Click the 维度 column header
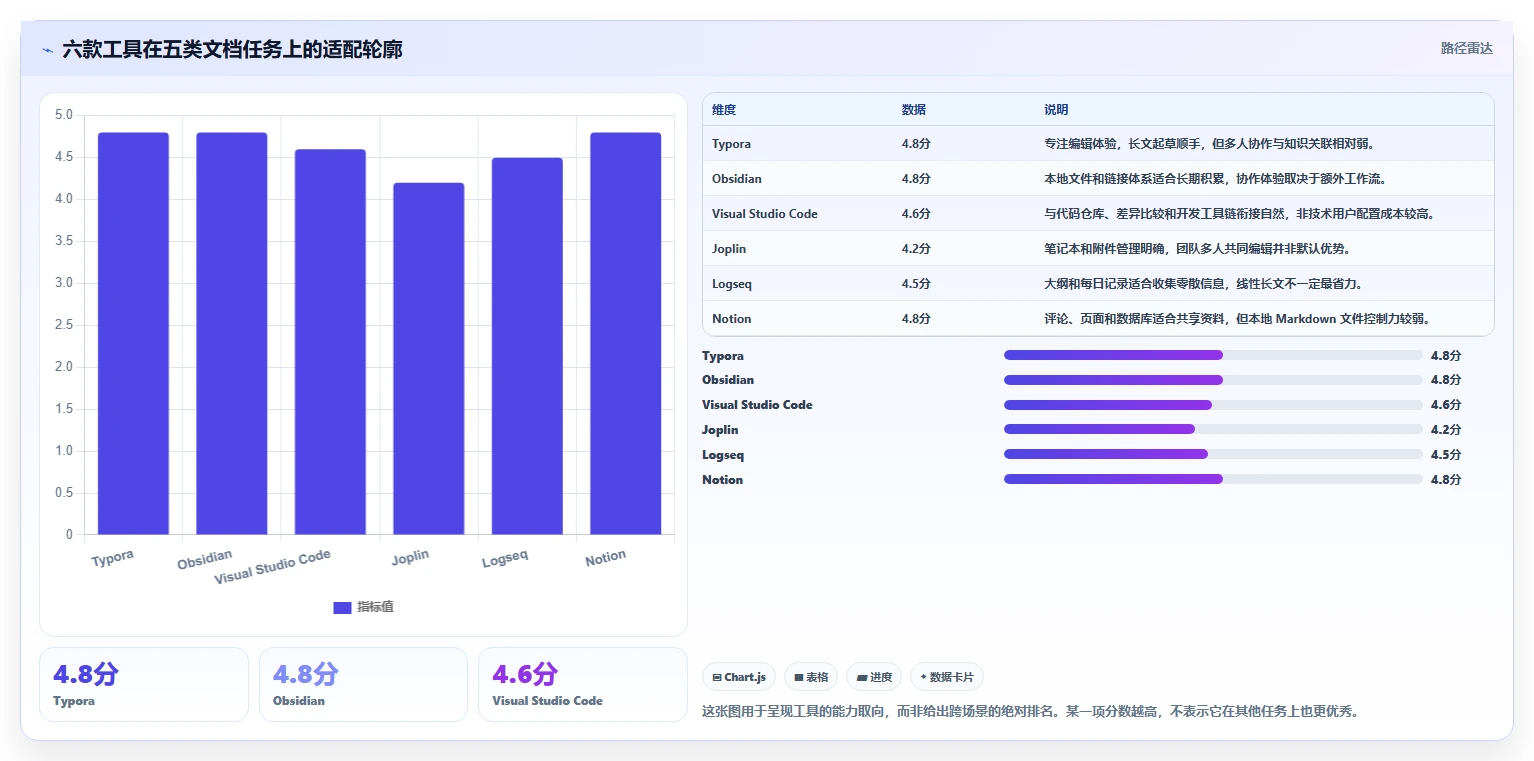 pyautogui.click(x=724, y=110)
